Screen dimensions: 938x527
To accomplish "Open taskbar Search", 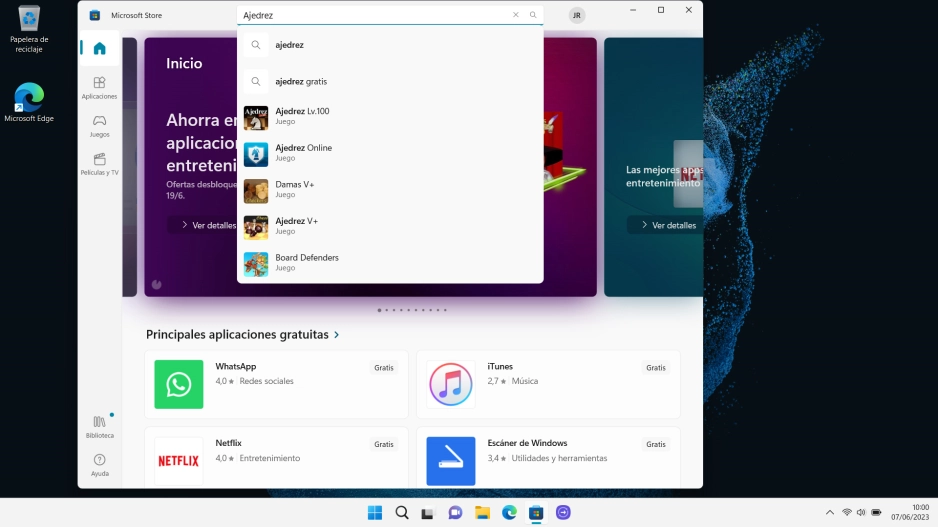I will [x=402, y=513].
